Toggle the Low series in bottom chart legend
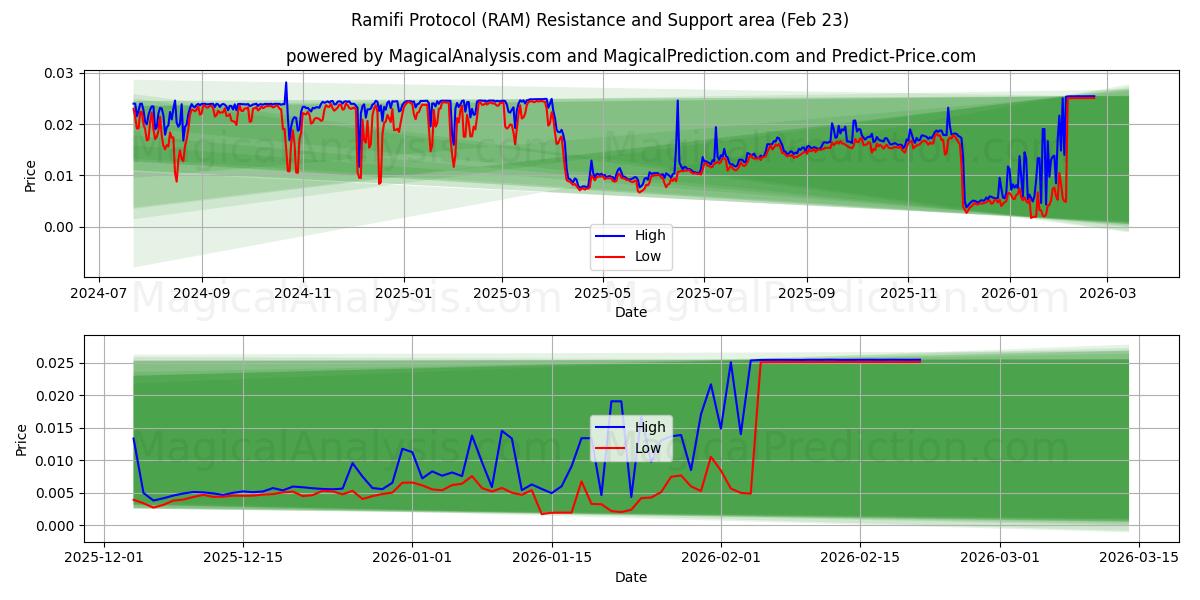The height and width of the screenshot is (600, 1200). click(x=647, y=448)
